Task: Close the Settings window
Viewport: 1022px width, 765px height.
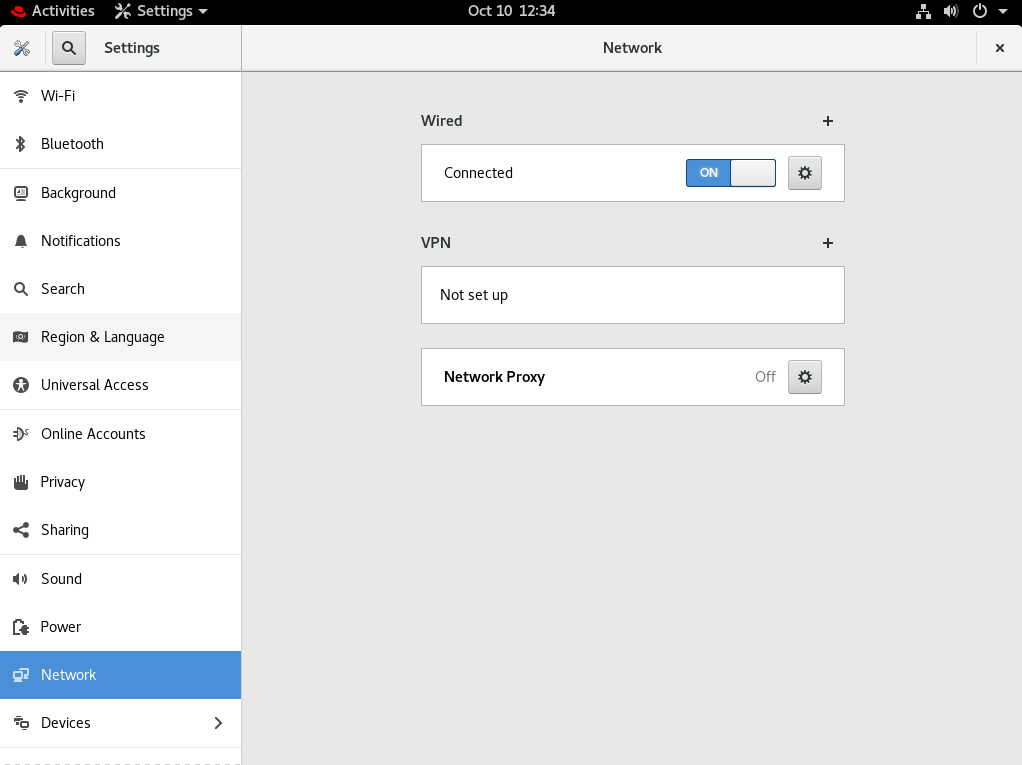Action: pos(999,48)
